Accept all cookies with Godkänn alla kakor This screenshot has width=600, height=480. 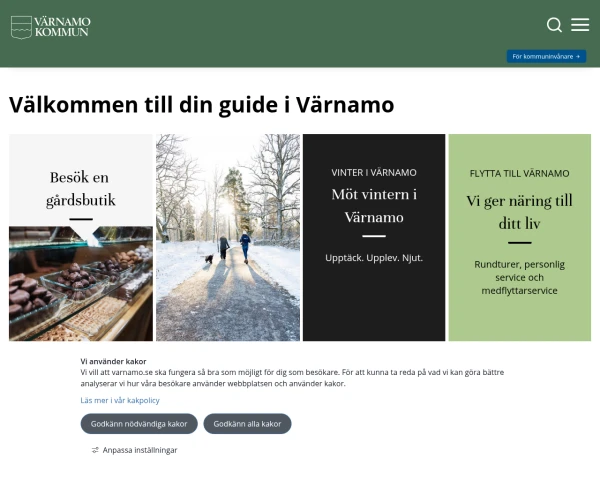[247, 424]
